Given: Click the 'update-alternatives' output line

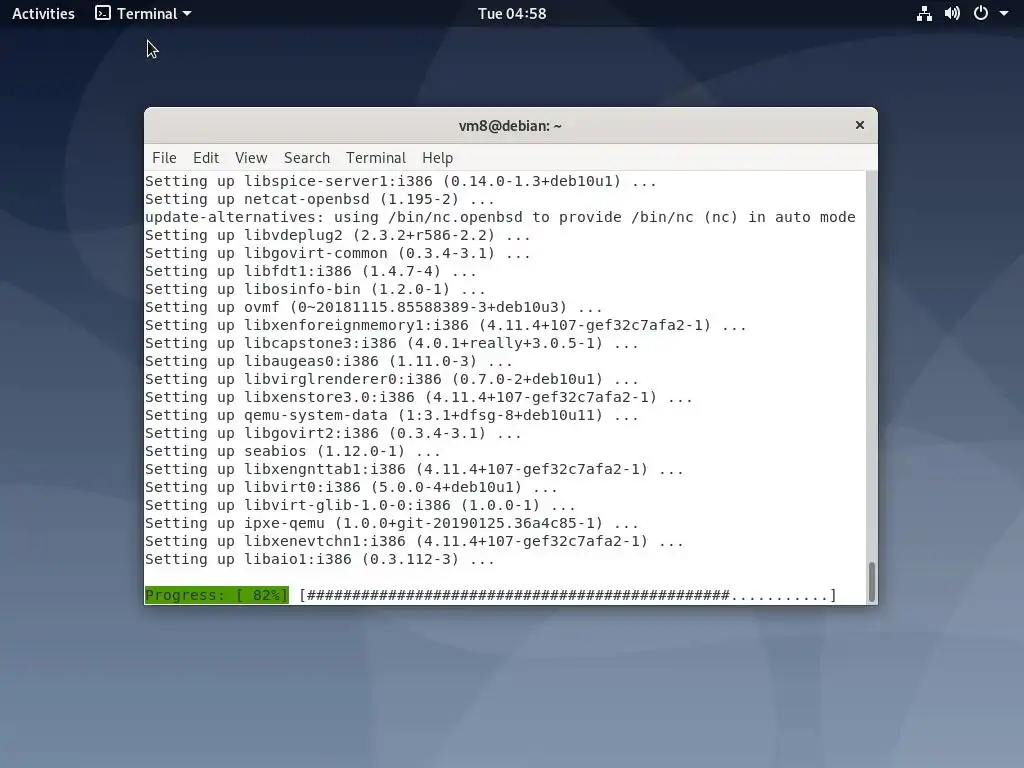Looking at the screenshot, I should pyautogui.click(x=500, y=217).
